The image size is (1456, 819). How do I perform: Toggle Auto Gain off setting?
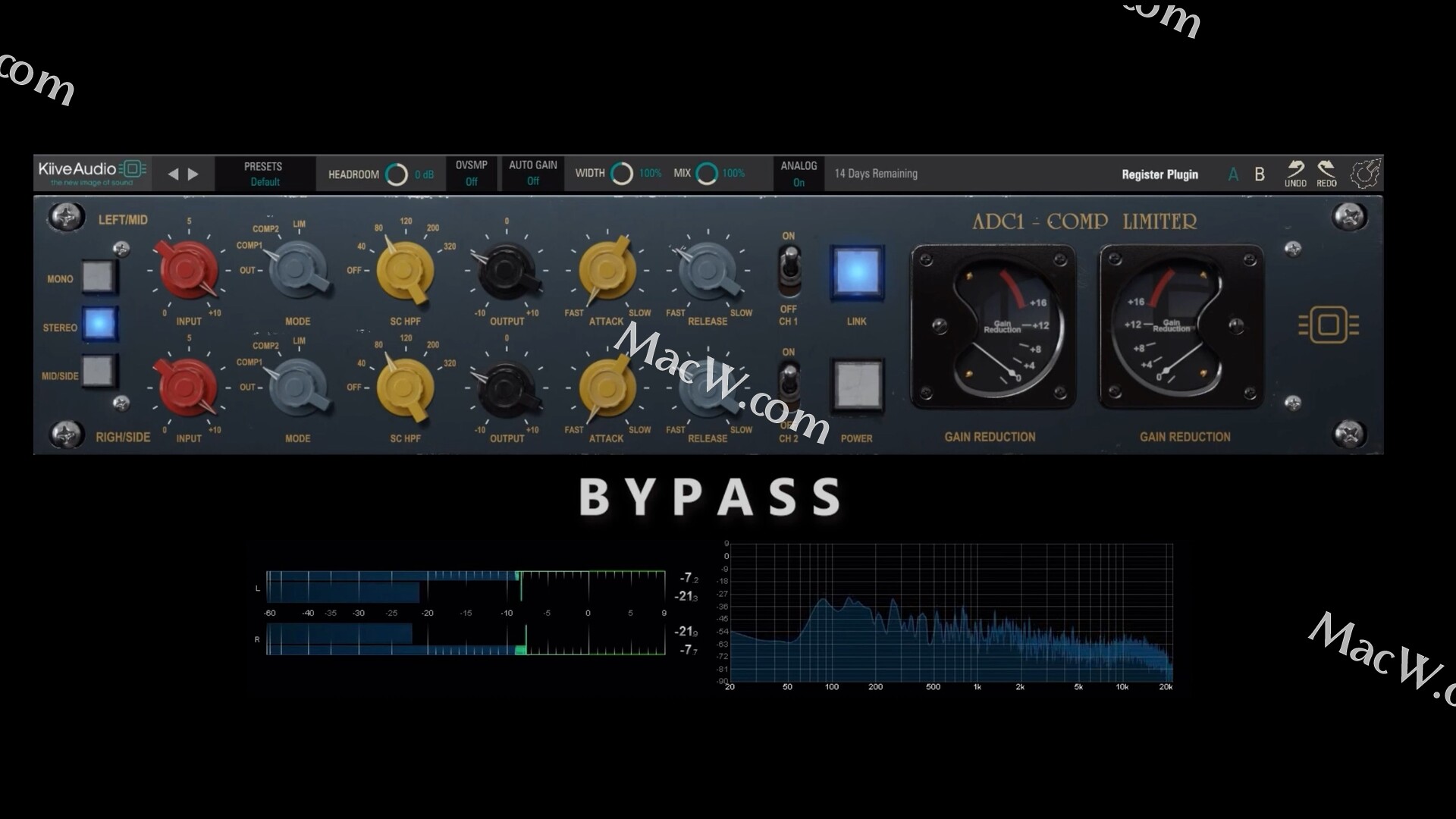532,173
